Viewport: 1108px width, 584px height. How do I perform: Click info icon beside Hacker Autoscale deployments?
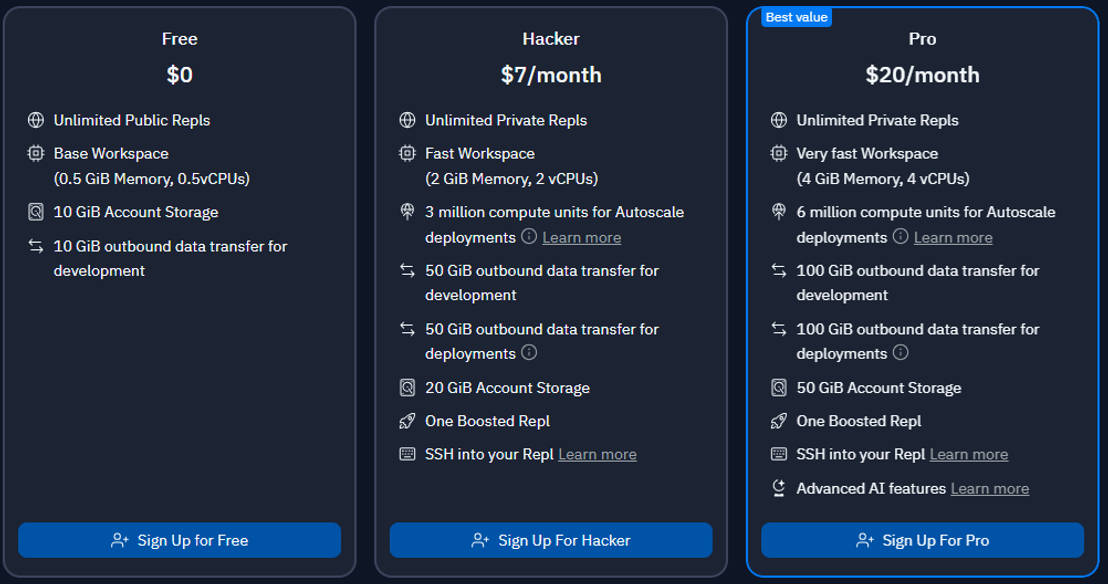pos(529,237)
